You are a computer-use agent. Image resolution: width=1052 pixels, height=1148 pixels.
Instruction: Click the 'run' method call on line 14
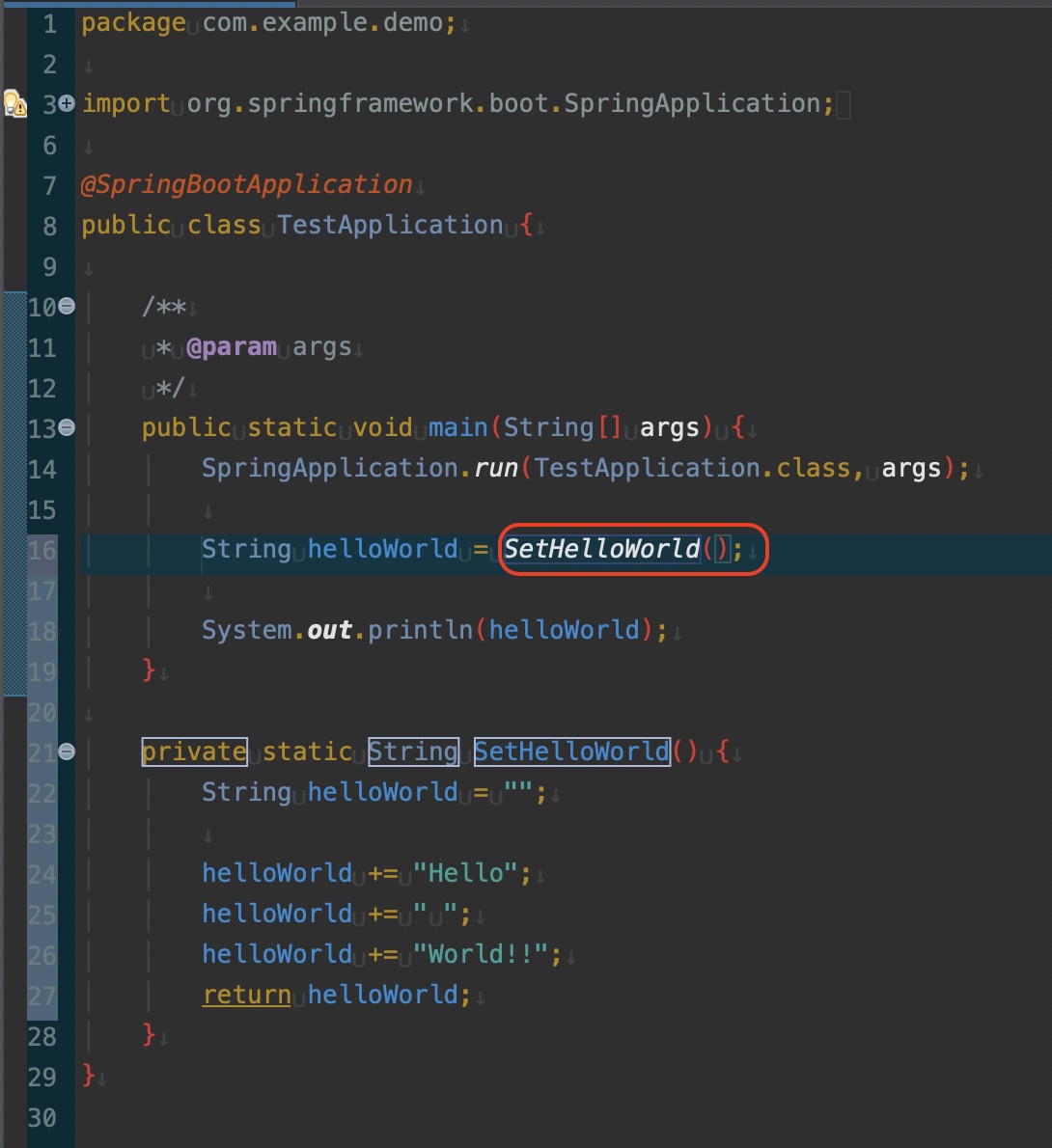tap(496, 468)
